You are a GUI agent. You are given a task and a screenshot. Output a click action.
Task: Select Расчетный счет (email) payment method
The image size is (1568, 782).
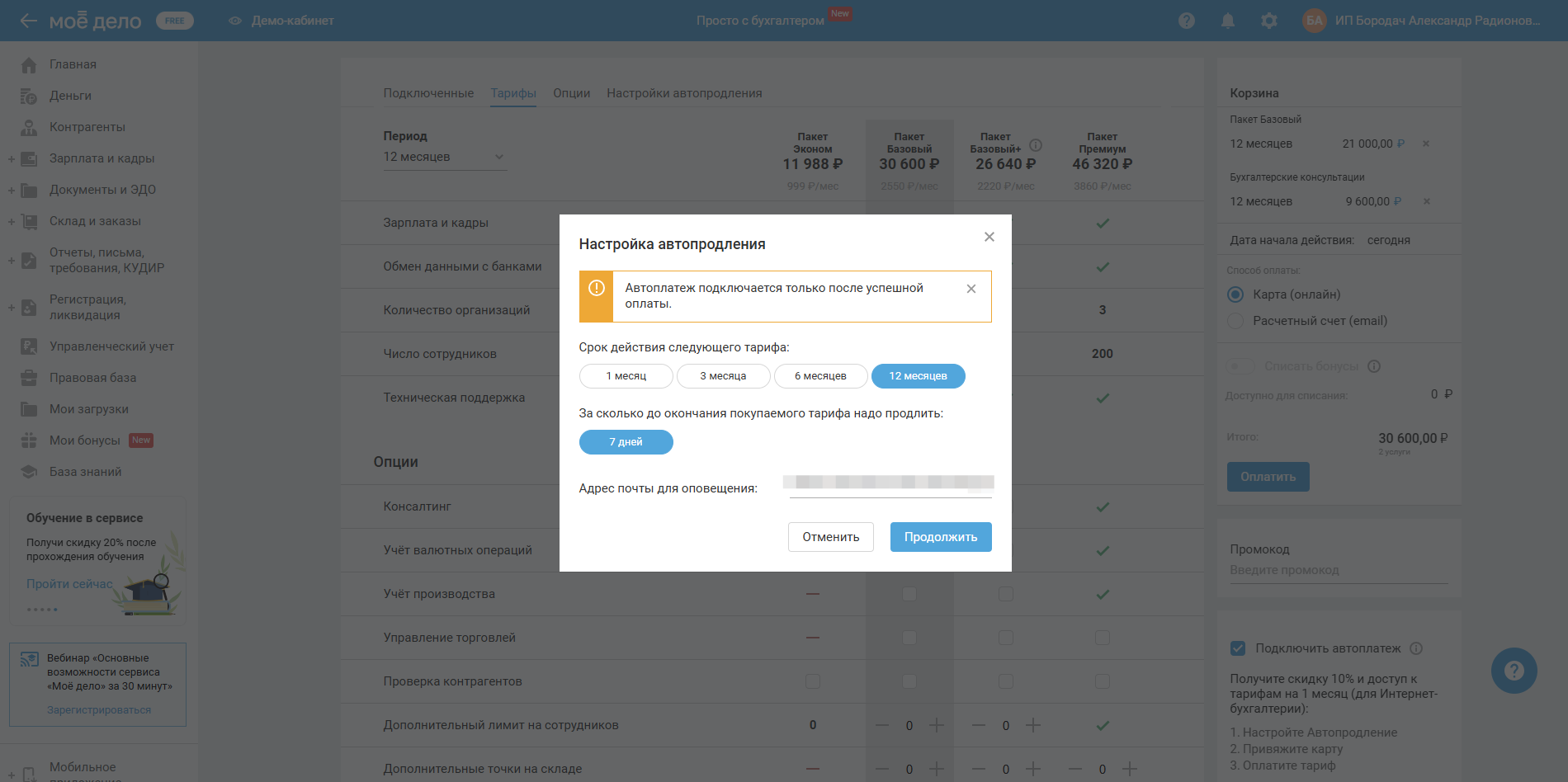pyautogui.click(x=1235, y=321)
